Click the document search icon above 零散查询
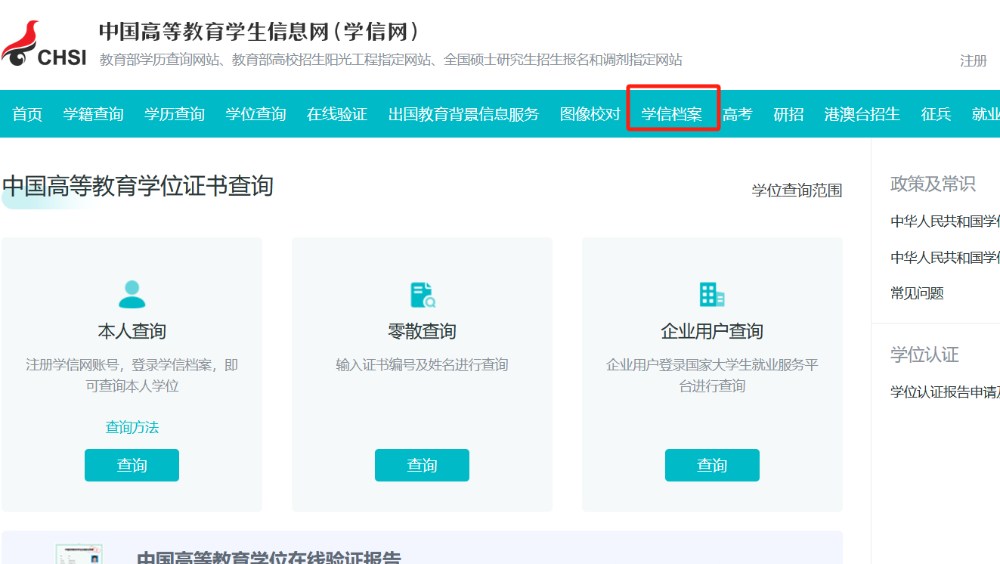Image resolution: width=1000 pixels, height=564 pixels. coord(422,295)
